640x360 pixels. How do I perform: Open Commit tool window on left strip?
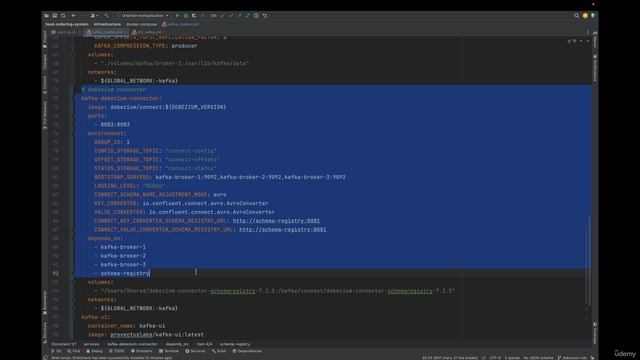pos(45,86)
